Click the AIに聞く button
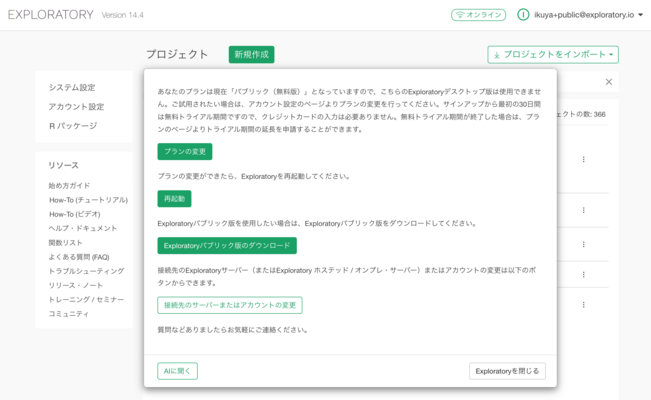The width and height of the screenshot is (651, 400). (177, 371)
